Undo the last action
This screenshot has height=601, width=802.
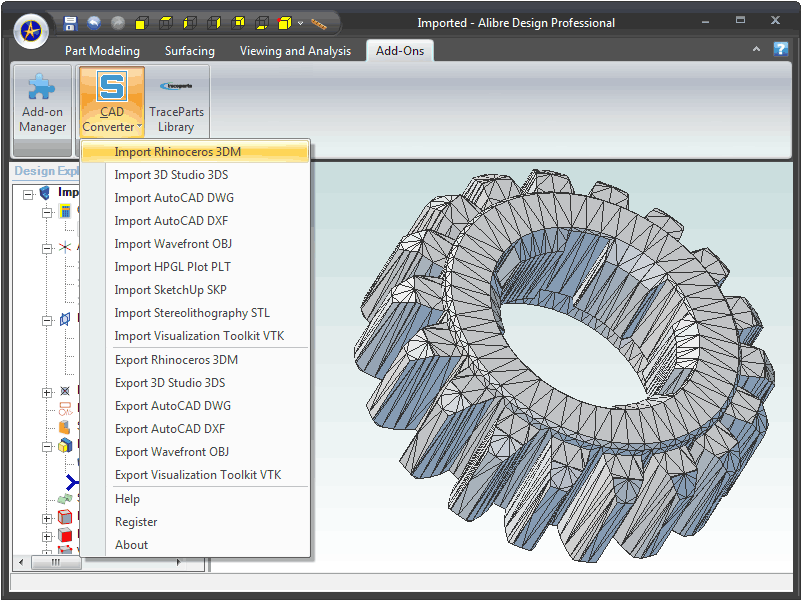94,23
